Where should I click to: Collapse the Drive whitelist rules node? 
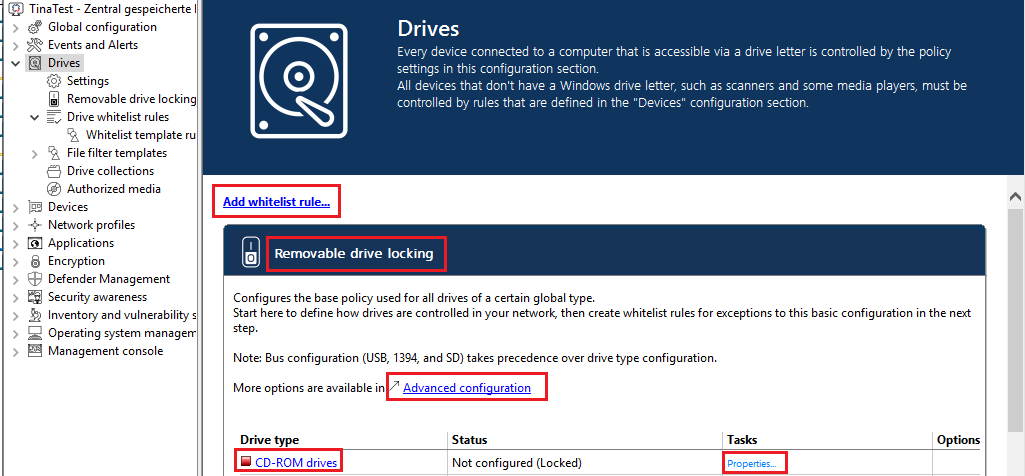(x=35, y=117)
